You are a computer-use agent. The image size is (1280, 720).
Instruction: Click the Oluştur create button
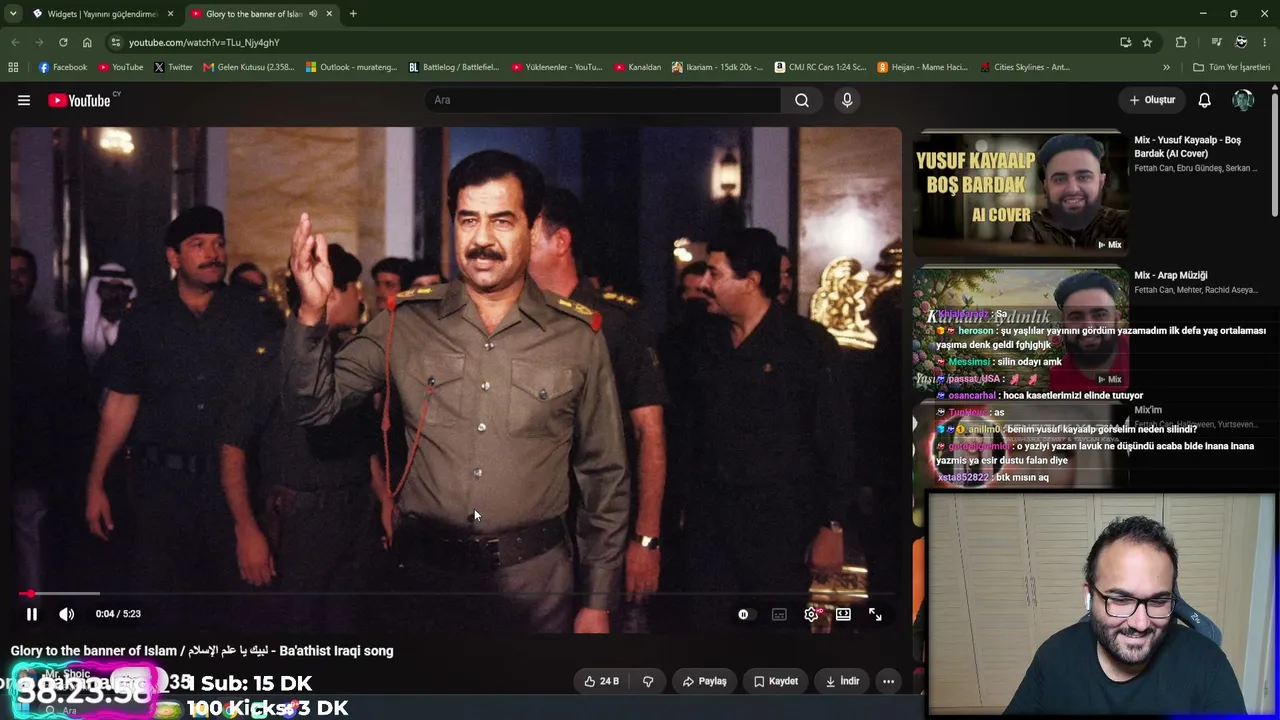[x=1152, y=100]
